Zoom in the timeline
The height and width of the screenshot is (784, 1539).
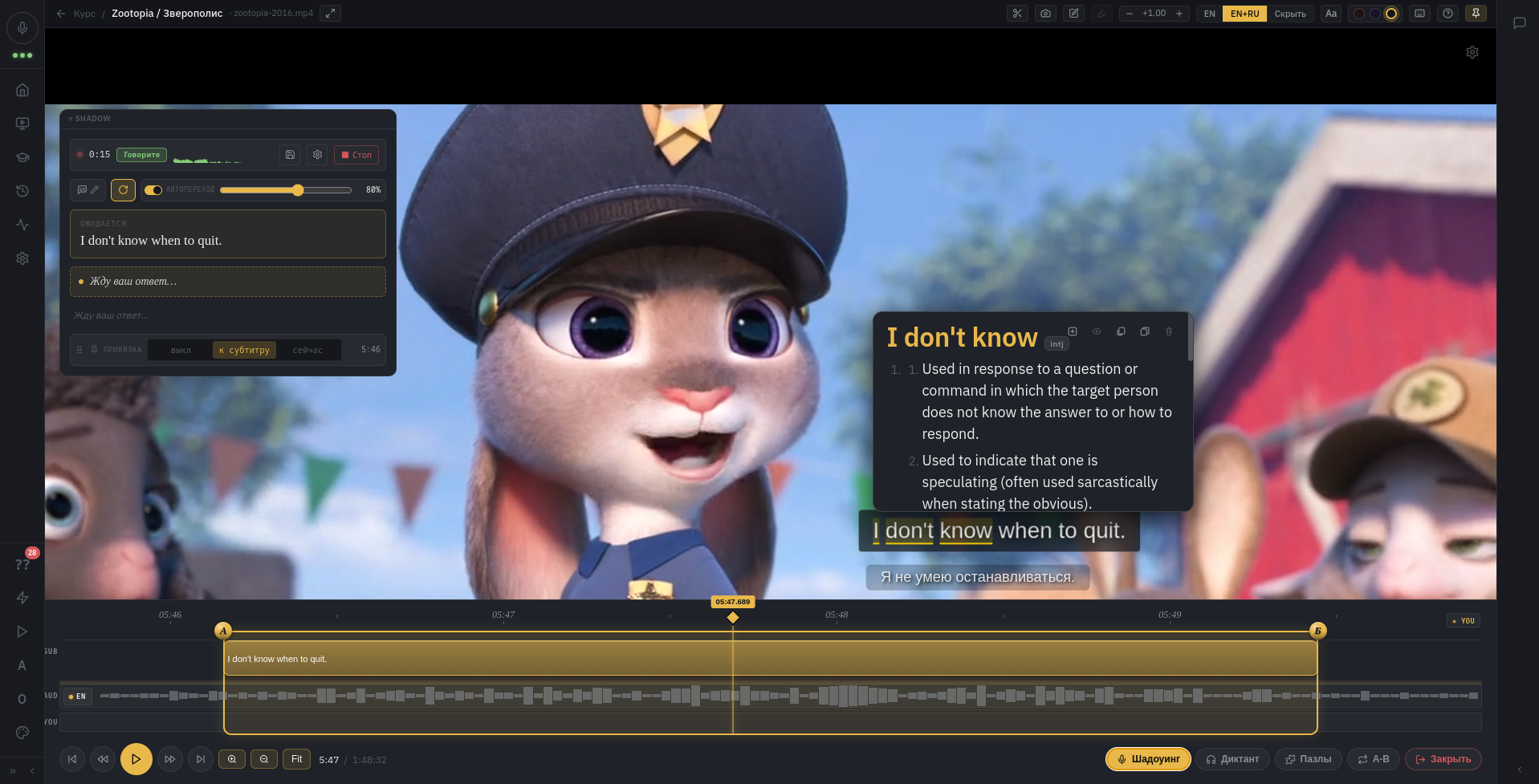(232, 759)
